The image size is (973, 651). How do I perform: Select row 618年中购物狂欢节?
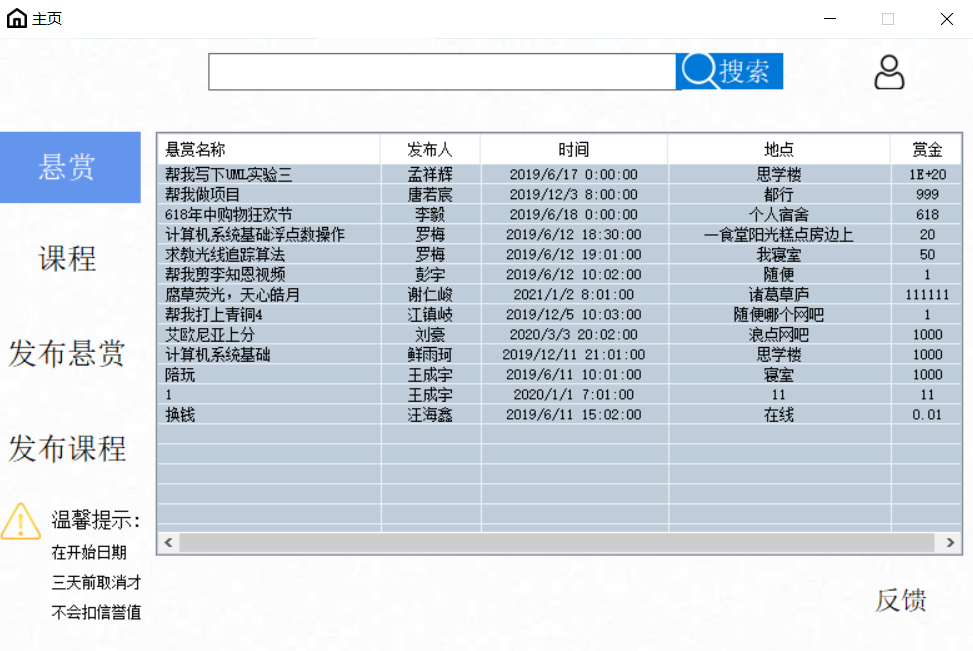click(x=559, y=214)
